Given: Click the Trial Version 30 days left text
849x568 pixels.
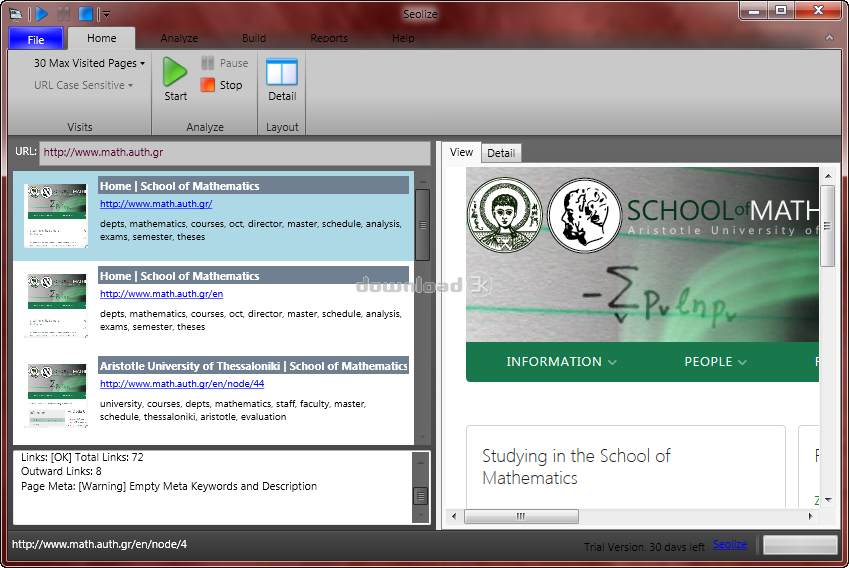Looking at the screenshot, I should pos(644,547).
